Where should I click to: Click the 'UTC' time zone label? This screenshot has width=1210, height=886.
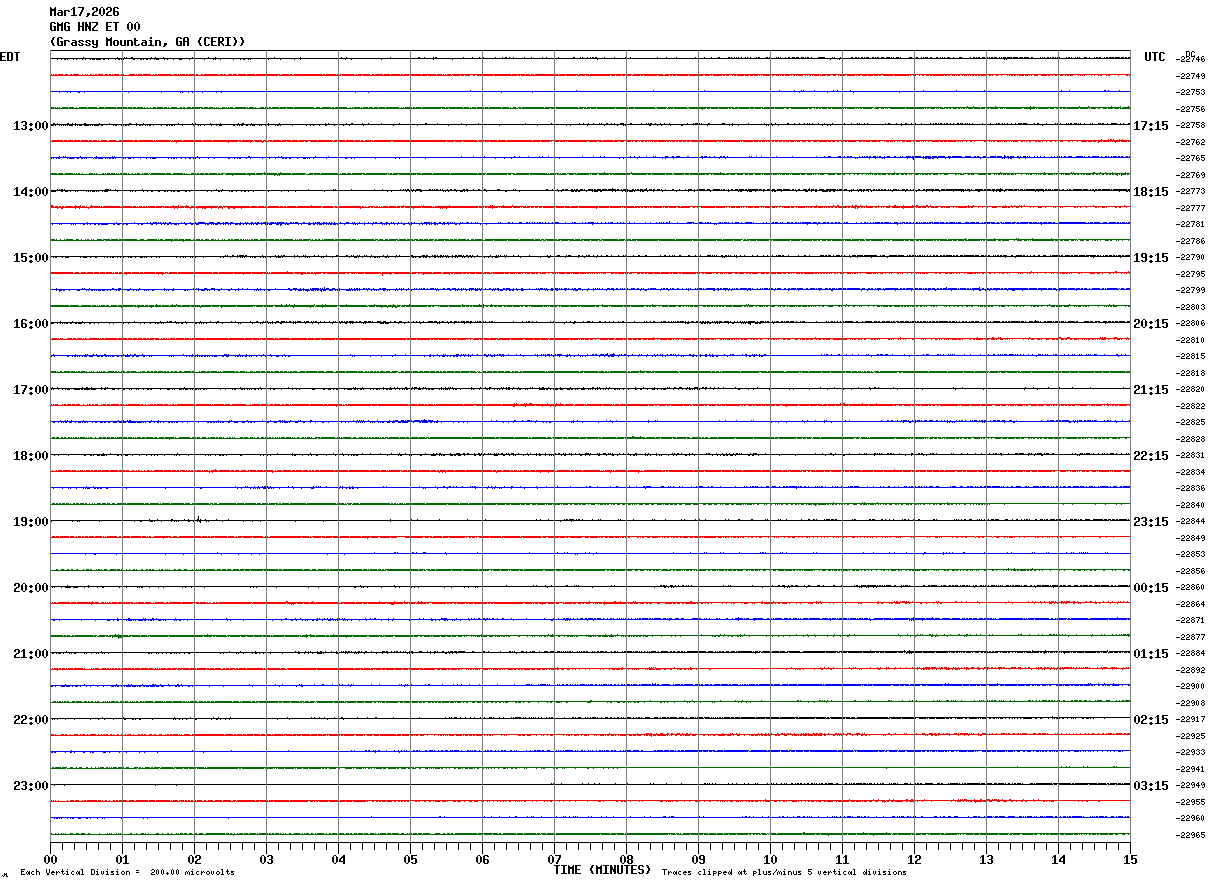(1155, 57)
